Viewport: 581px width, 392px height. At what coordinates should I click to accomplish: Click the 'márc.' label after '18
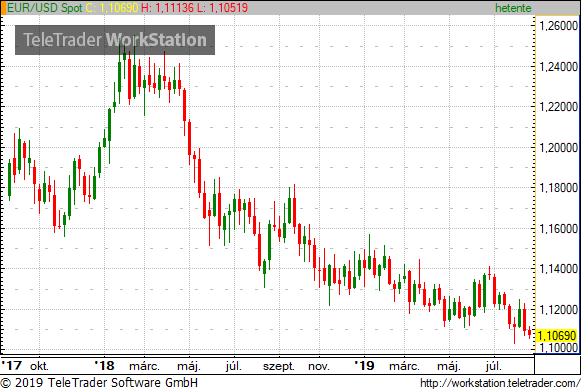pos(144,366)
